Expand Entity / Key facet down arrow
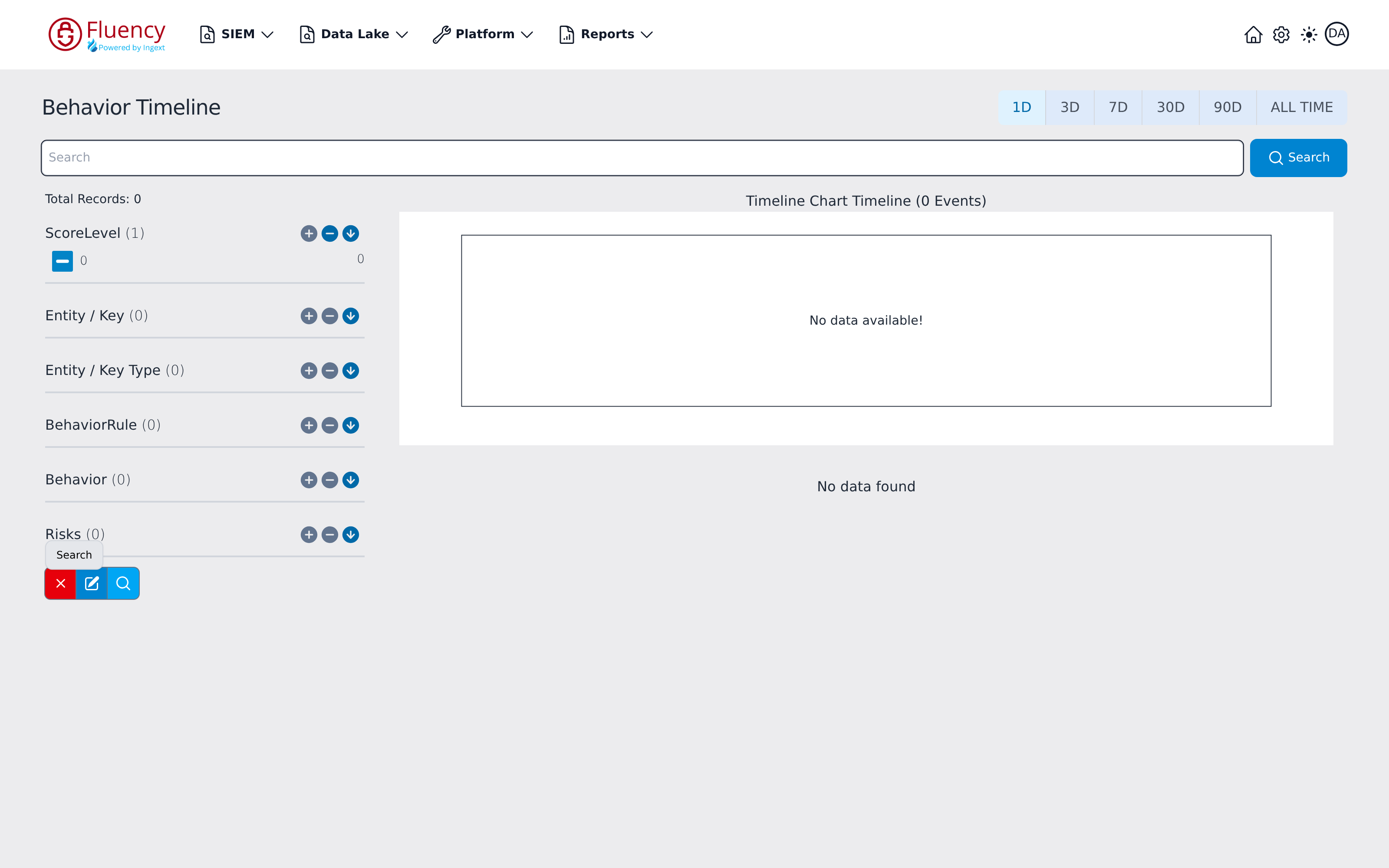Screen dimensions: 1389x868 click(x=351, y=316)
